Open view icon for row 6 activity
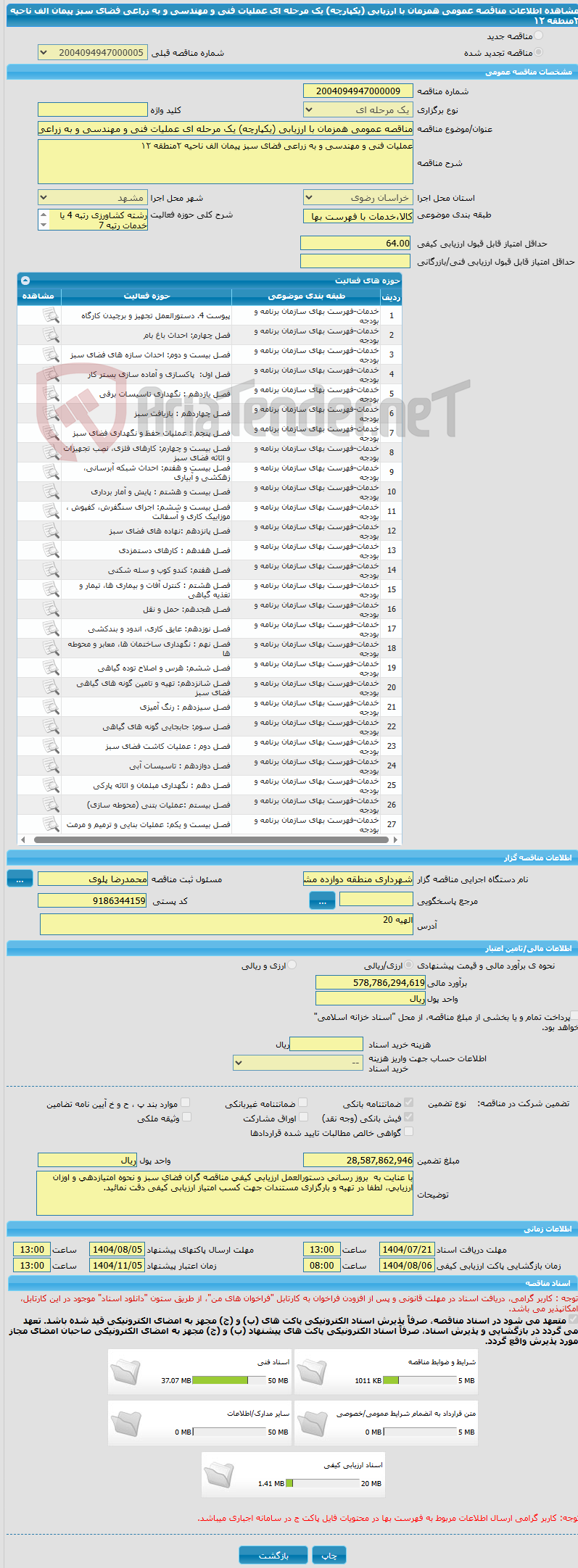 tap(51, 413)
